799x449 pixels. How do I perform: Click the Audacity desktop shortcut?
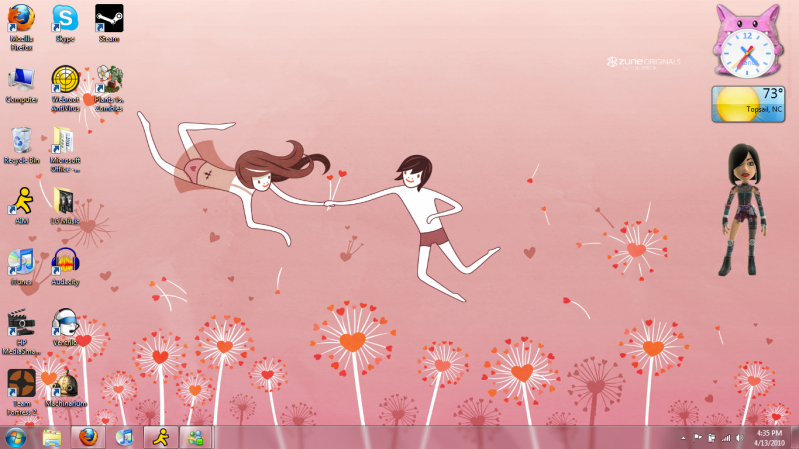(65, 263)
